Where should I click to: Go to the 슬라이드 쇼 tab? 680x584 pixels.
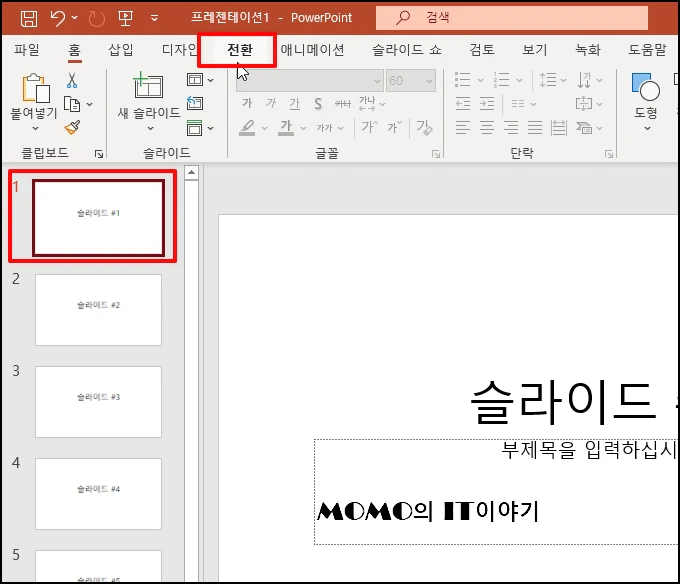click(407, 50)
